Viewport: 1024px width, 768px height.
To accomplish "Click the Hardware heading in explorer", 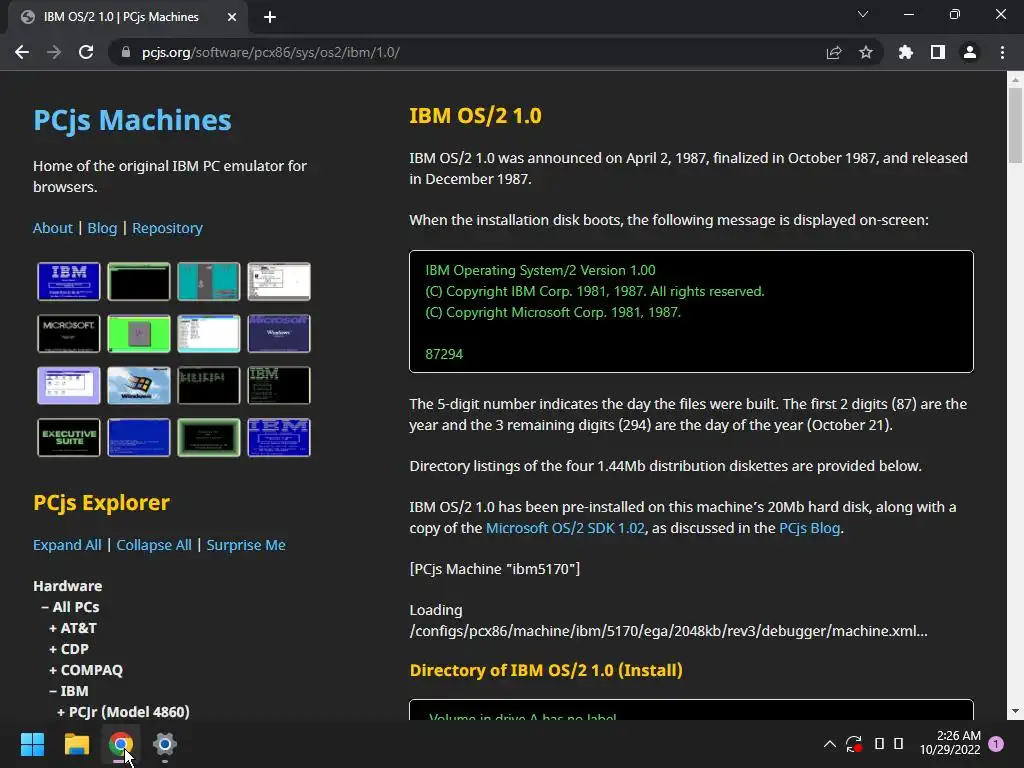I will click(x=67, y=586).
